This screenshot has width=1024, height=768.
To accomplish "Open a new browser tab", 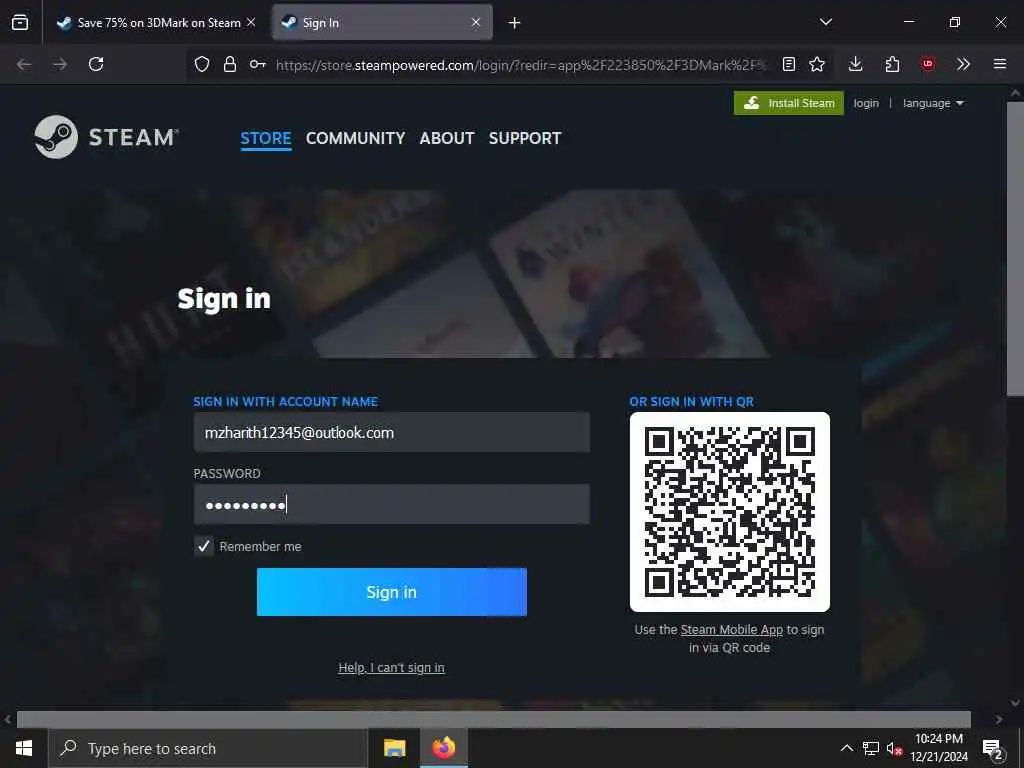I will 515,23.
